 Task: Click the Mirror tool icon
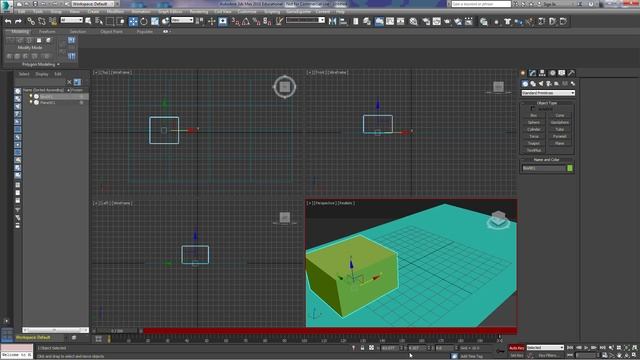point(332,21)
